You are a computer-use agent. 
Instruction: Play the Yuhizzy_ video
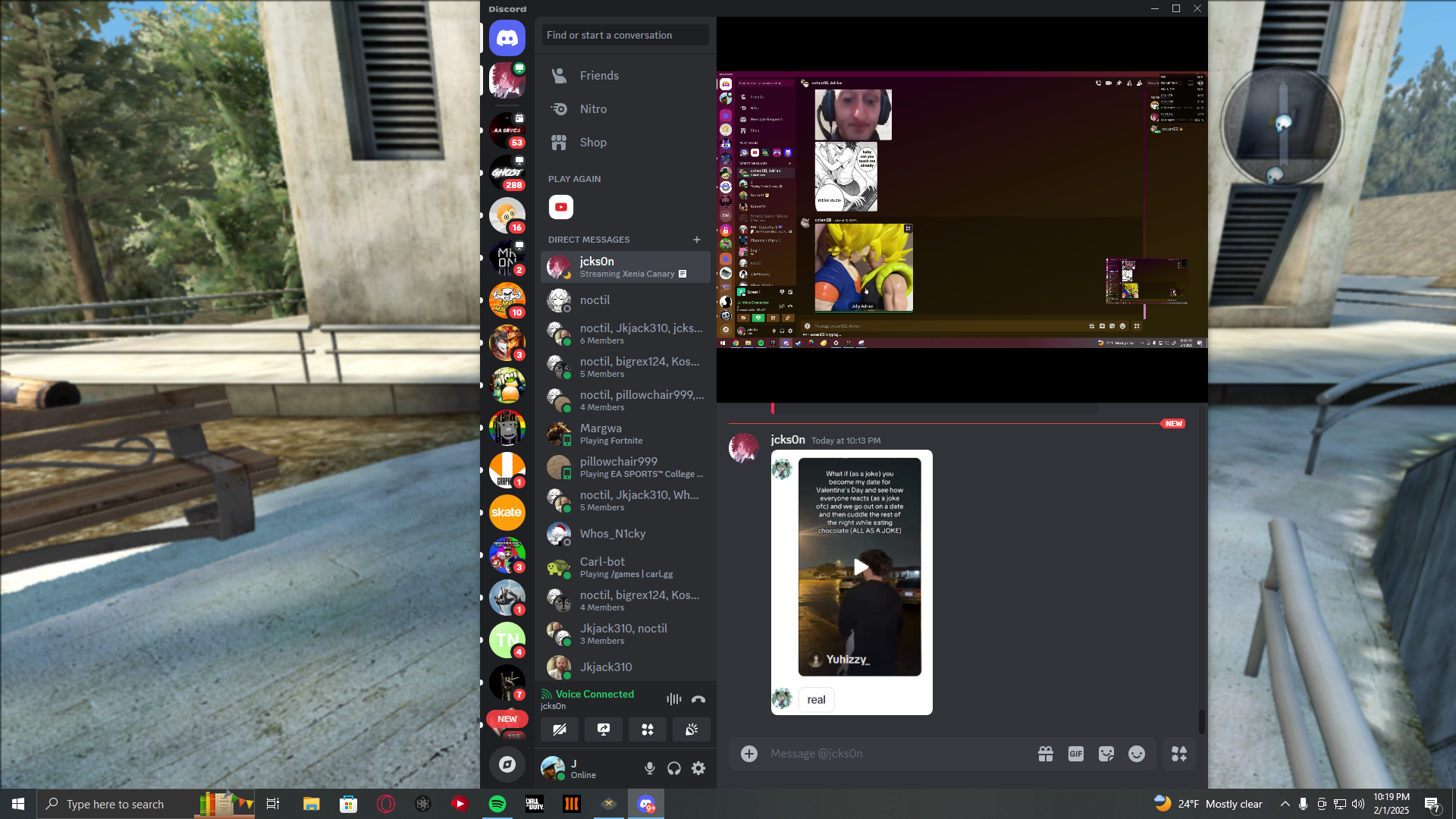coord(860,567)
